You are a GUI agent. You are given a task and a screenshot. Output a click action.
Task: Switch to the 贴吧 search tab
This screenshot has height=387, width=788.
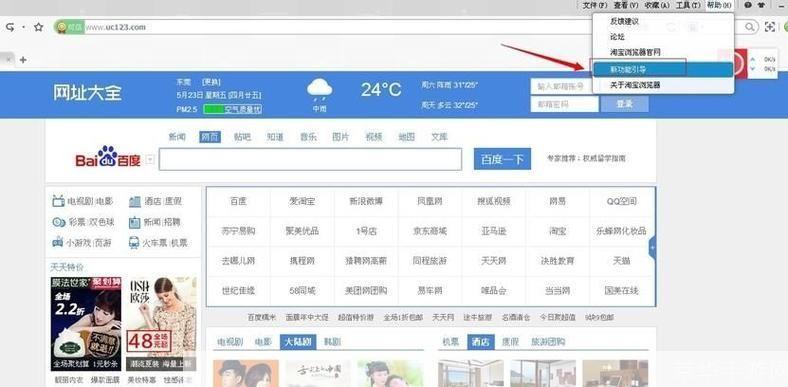(x=242, y=137)
